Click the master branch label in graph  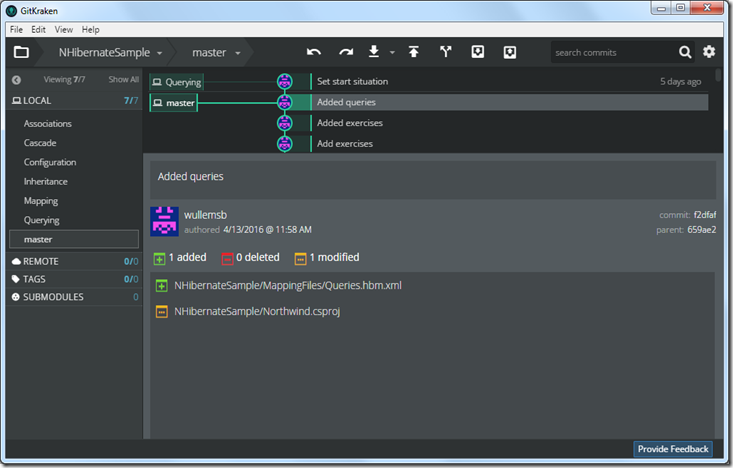173,102
